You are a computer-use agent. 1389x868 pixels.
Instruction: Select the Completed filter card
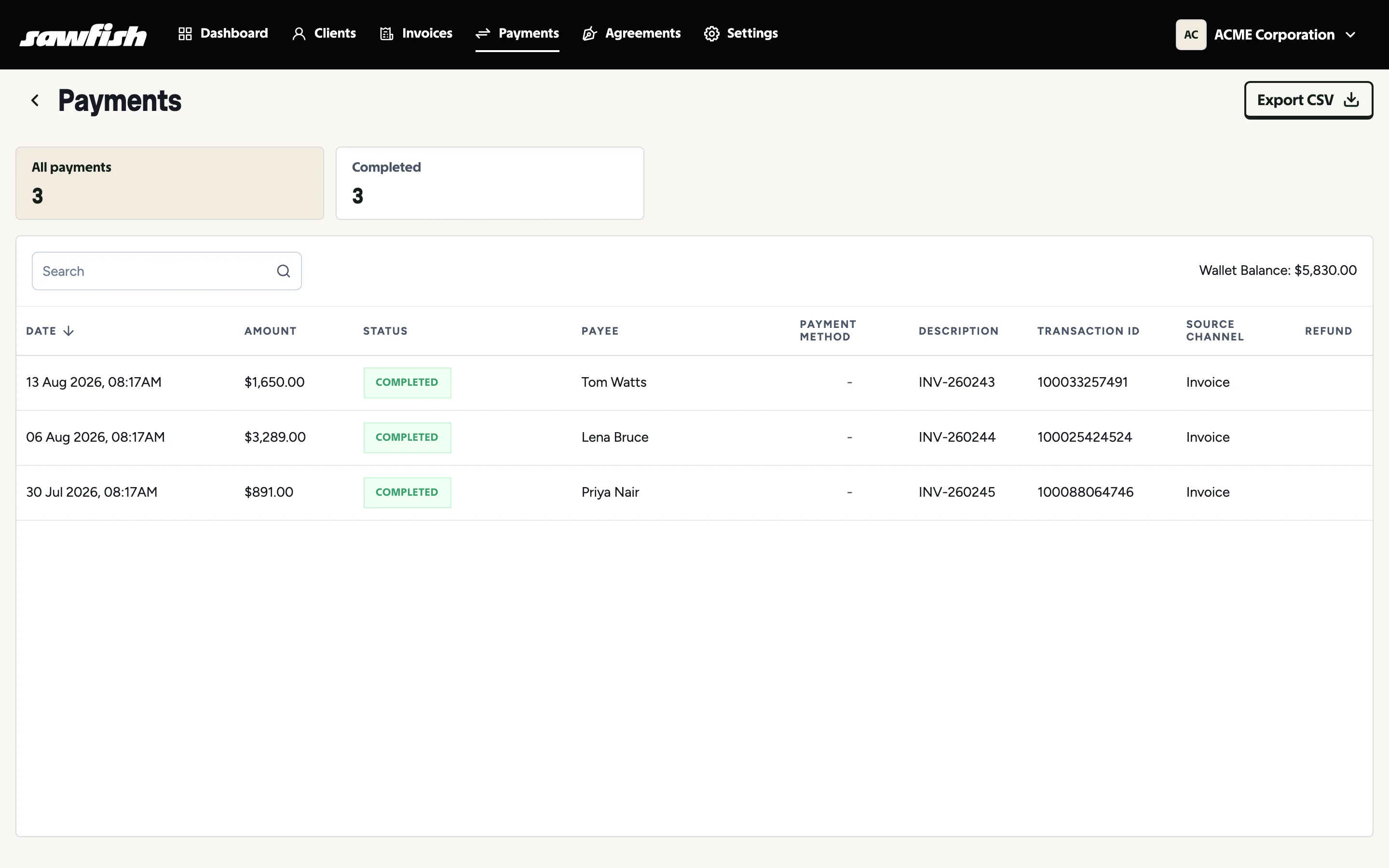click(x=490, y=183)
